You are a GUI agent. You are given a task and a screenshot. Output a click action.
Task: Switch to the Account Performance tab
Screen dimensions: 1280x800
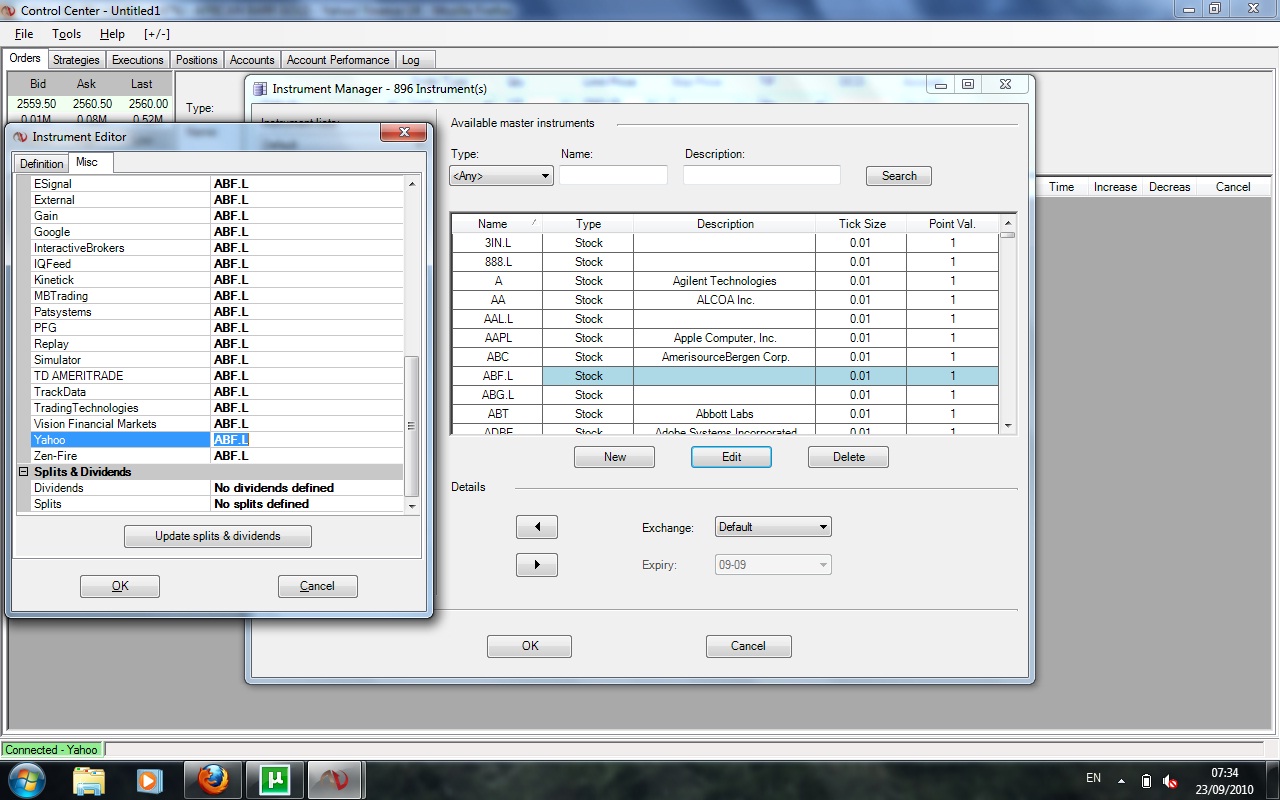pos(338,60)
